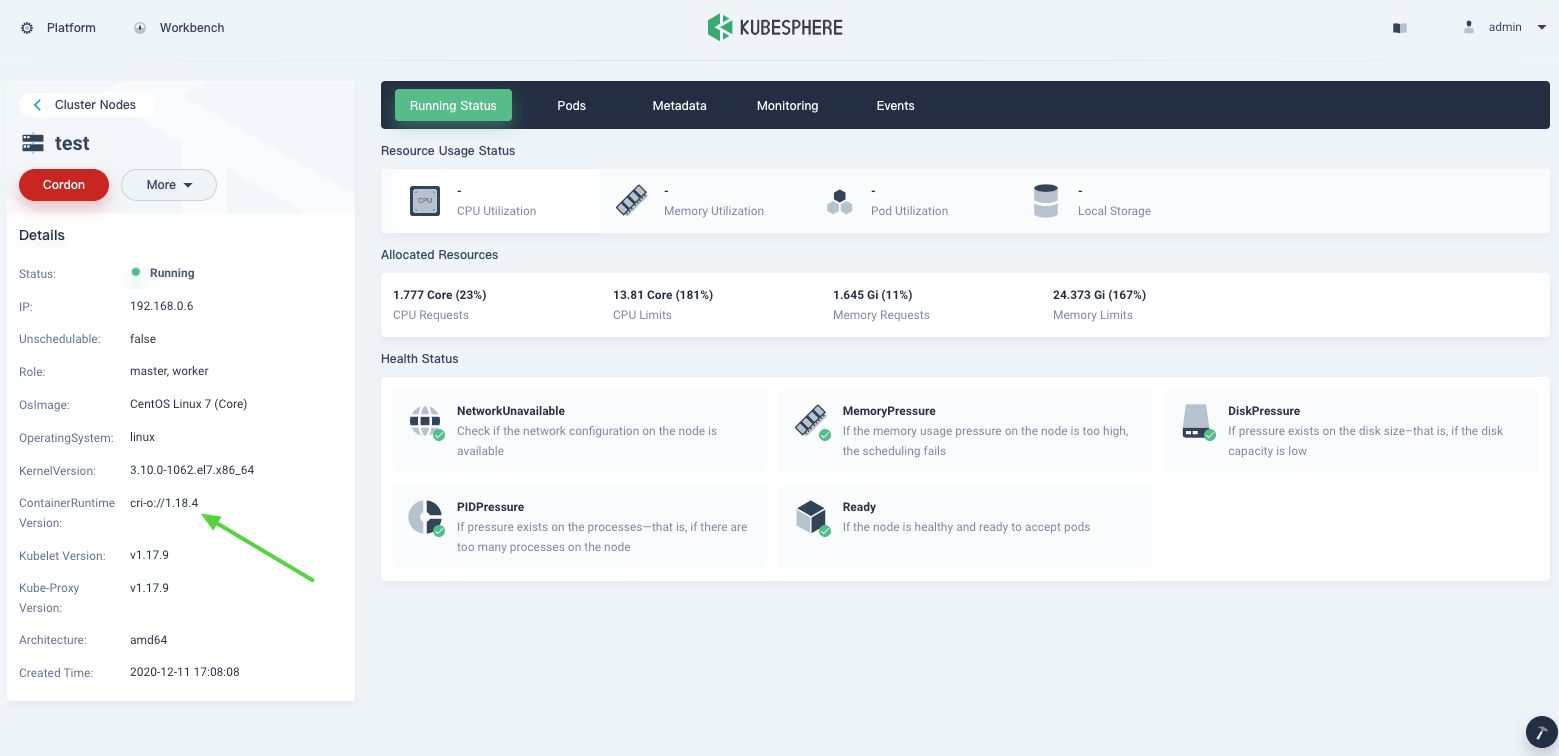Click the Allocated Resources heading
The height and width of the screenshot is (756, 1559).
(440, 255)
